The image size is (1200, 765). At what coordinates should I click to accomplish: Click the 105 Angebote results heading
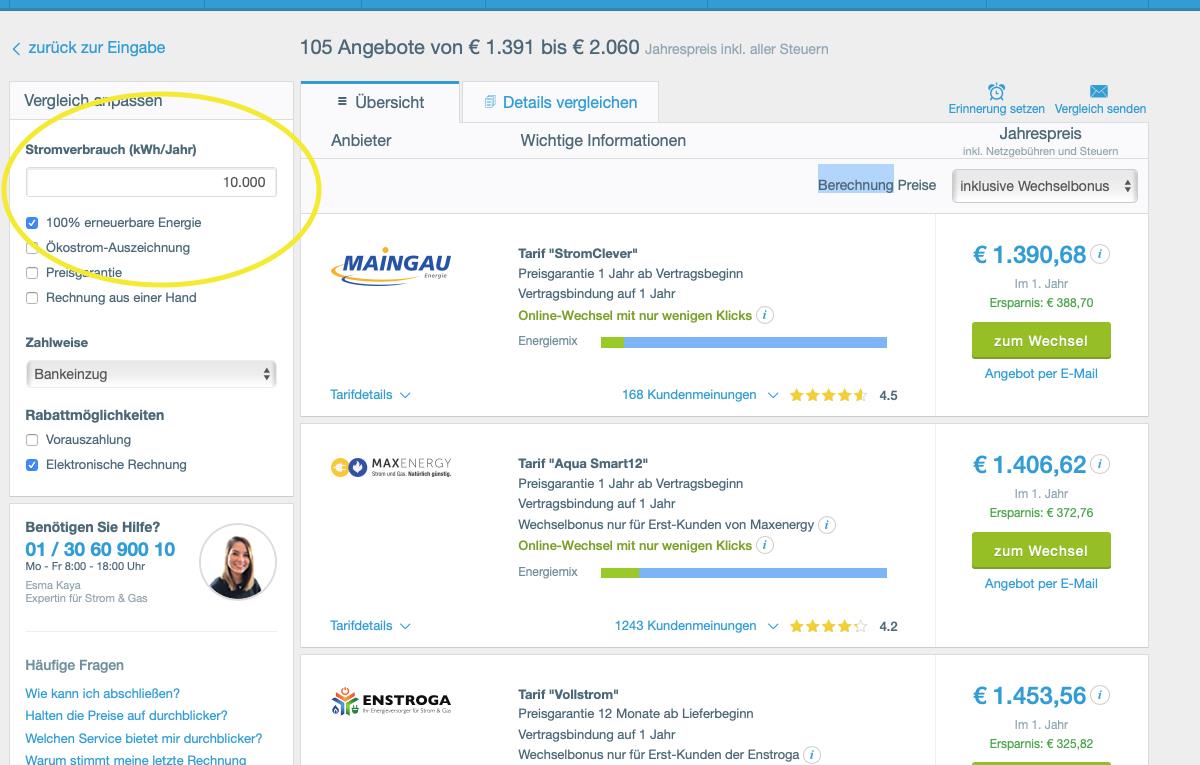tap(470, 47)
